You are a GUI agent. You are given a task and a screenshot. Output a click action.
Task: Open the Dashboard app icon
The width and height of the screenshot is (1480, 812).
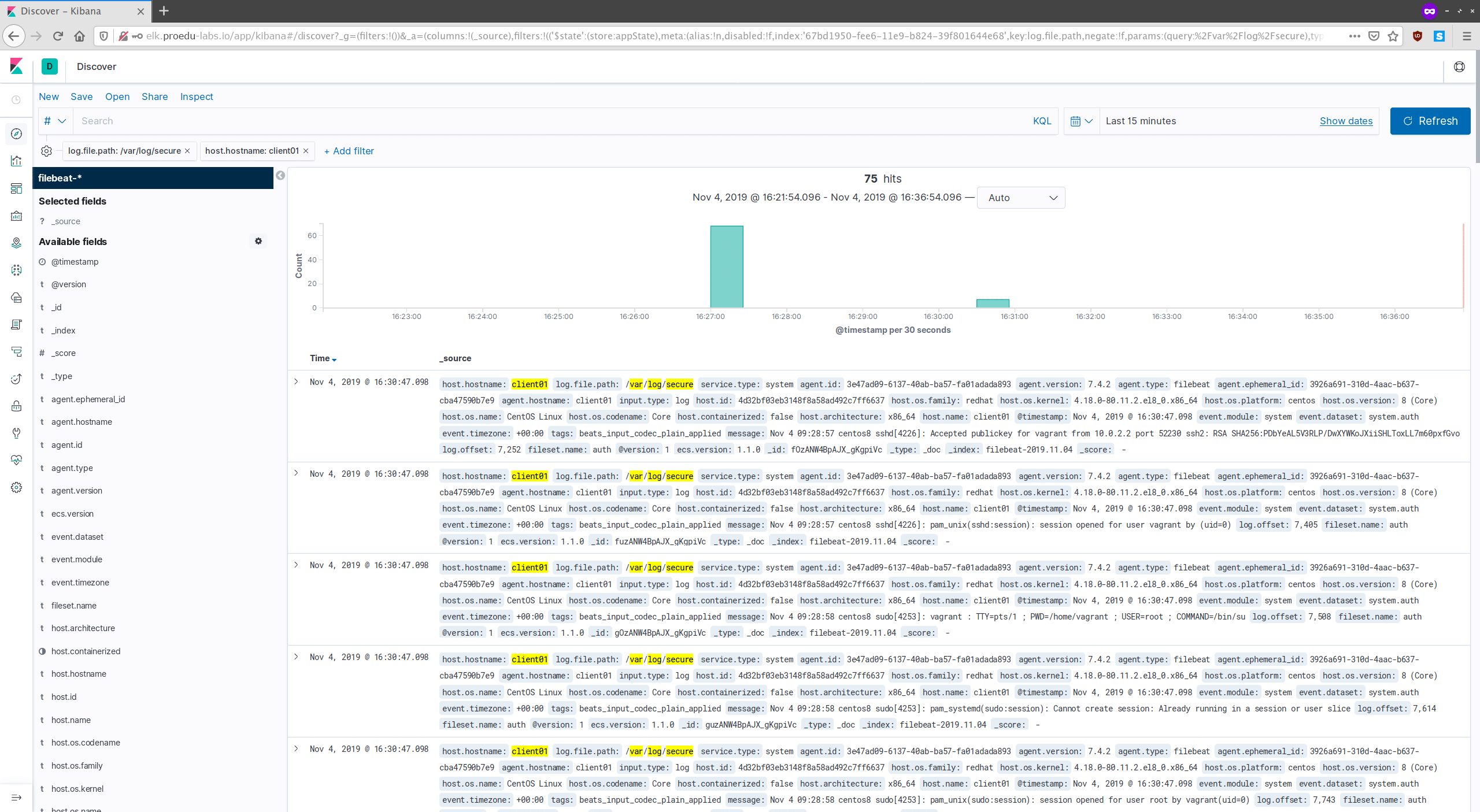[16, 188]
